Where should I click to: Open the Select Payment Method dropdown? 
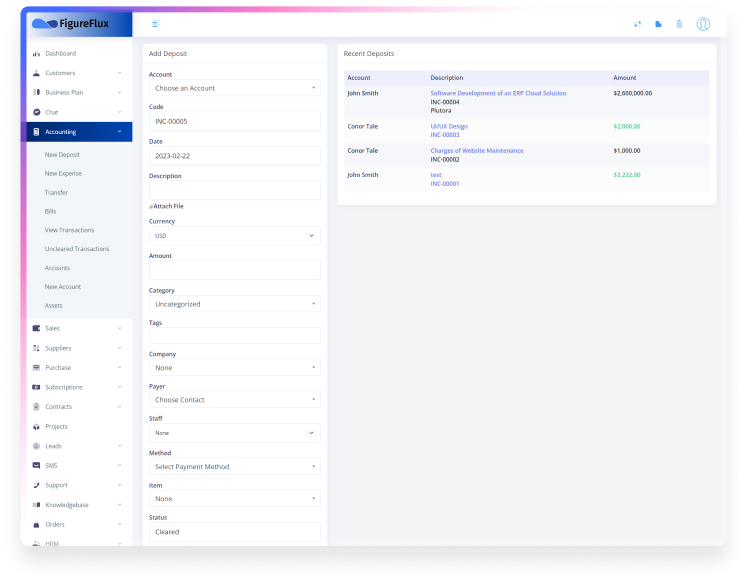(234, 467)
